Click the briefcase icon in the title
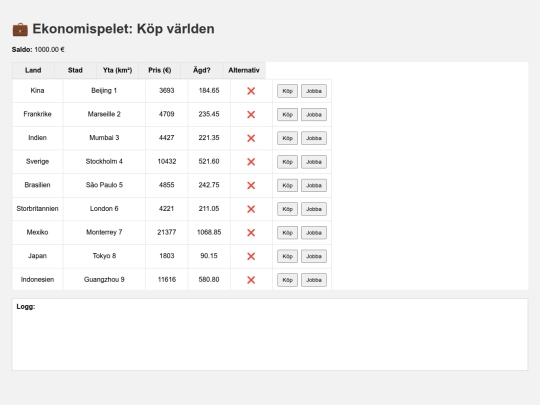 20,29
